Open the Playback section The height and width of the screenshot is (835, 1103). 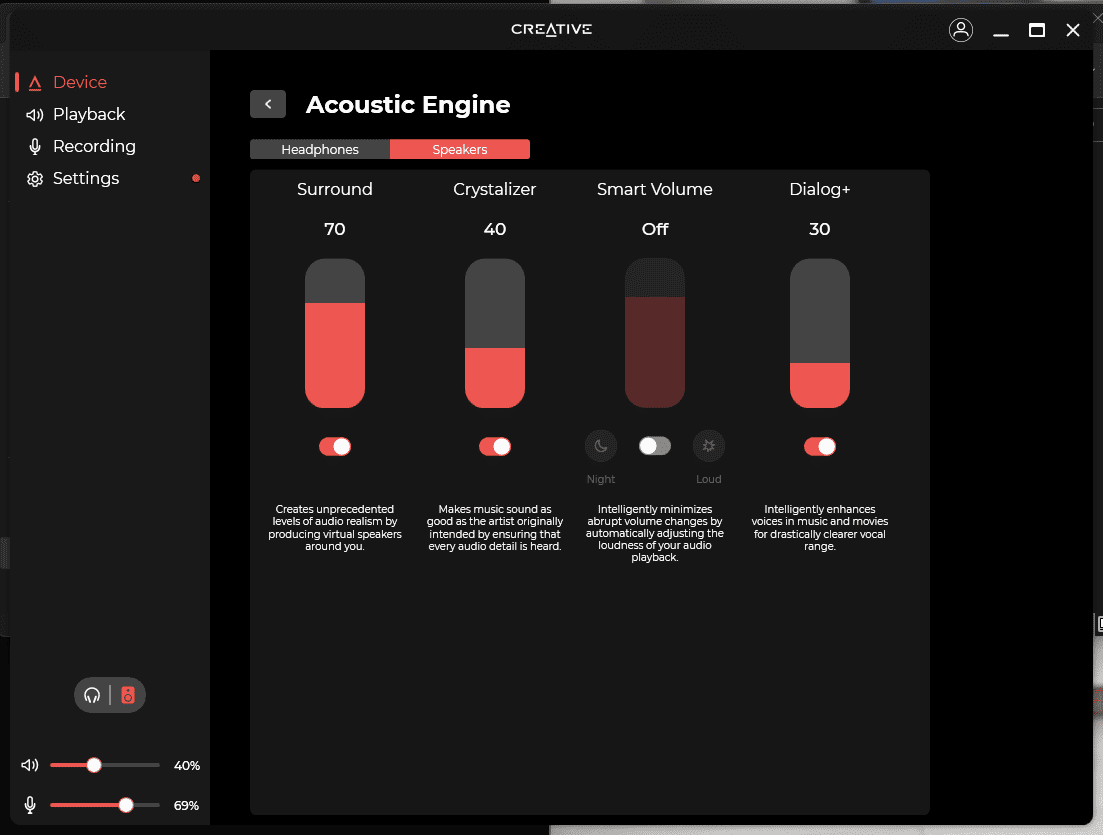[89, 114]
